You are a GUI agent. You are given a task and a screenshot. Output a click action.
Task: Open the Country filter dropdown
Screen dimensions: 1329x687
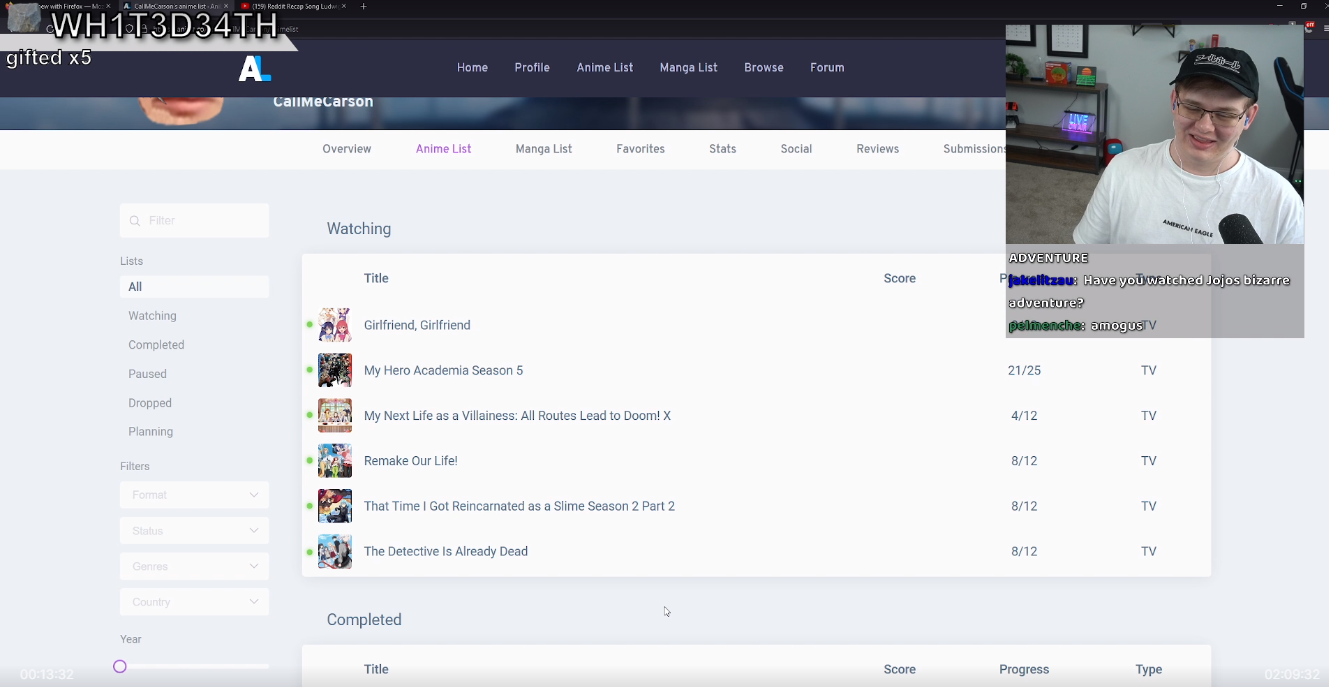click(x=194, y=602)
